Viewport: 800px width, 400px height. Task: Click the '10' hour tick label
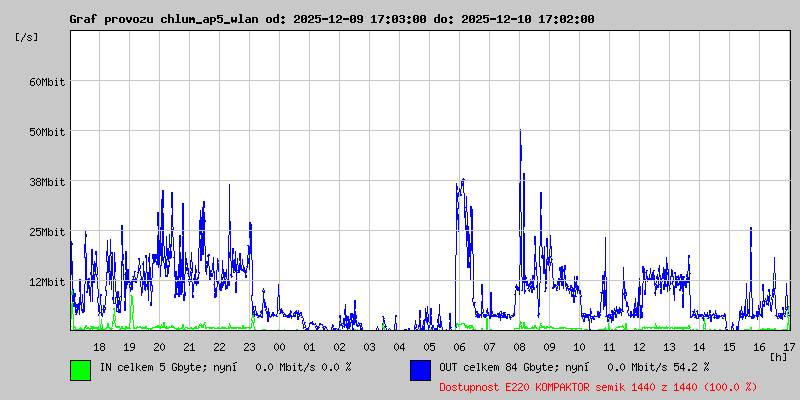coord(579,347)
